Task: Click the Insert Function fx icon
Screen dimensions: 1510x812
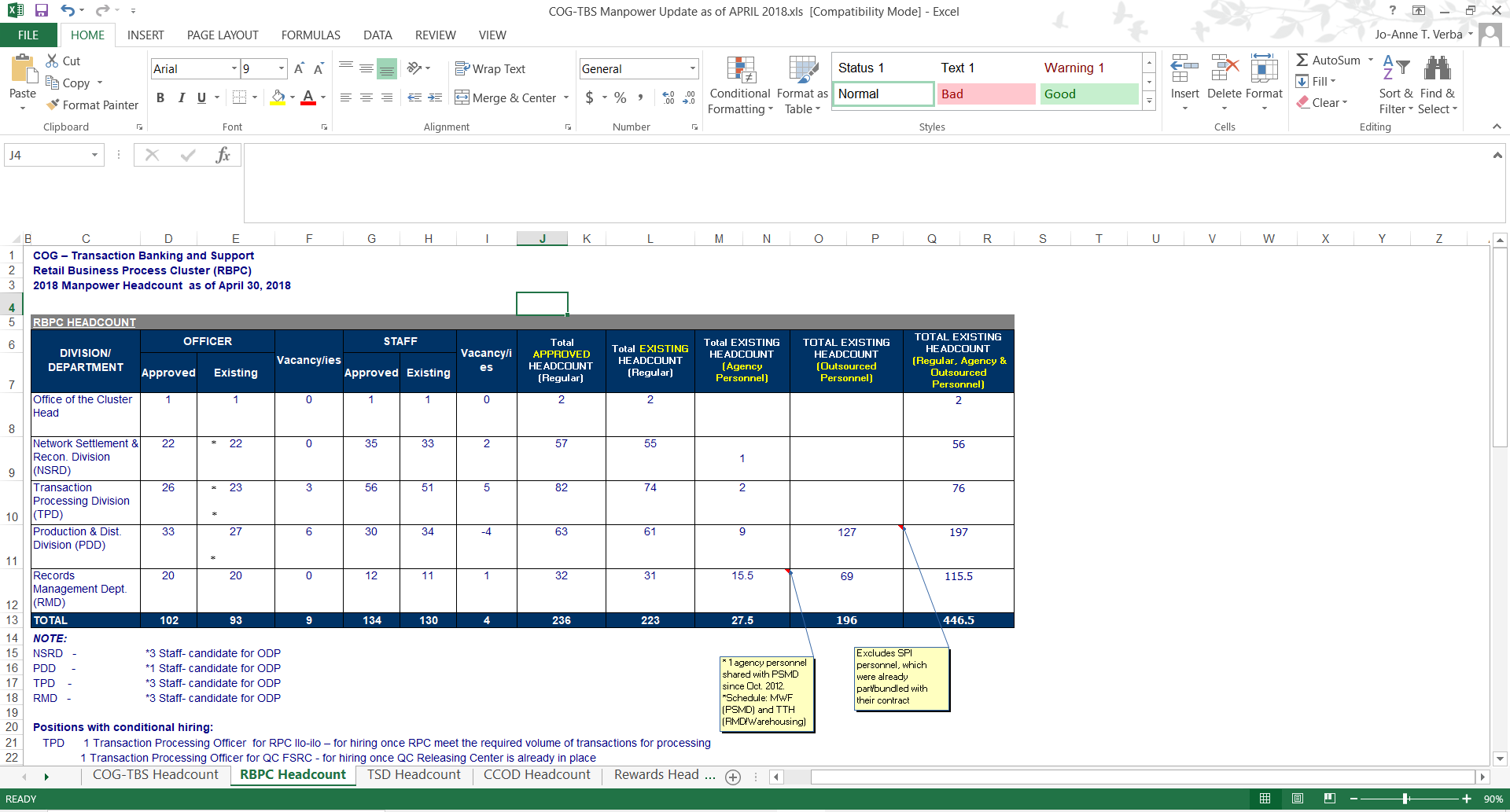Action: (223, 155)
